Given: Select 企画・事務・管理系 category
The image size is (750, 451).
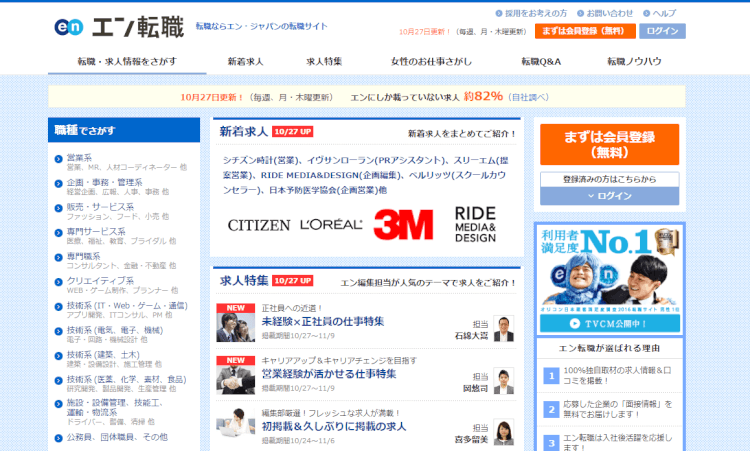Looking at the screenshot, I should [104, 183].
